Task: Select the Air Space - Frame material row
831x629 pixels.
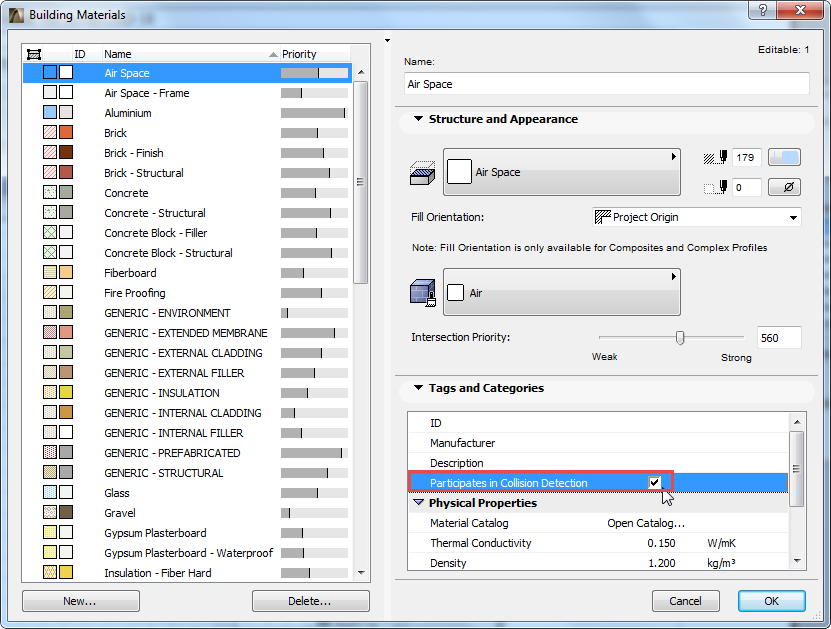Action: (x=187, y=93)
